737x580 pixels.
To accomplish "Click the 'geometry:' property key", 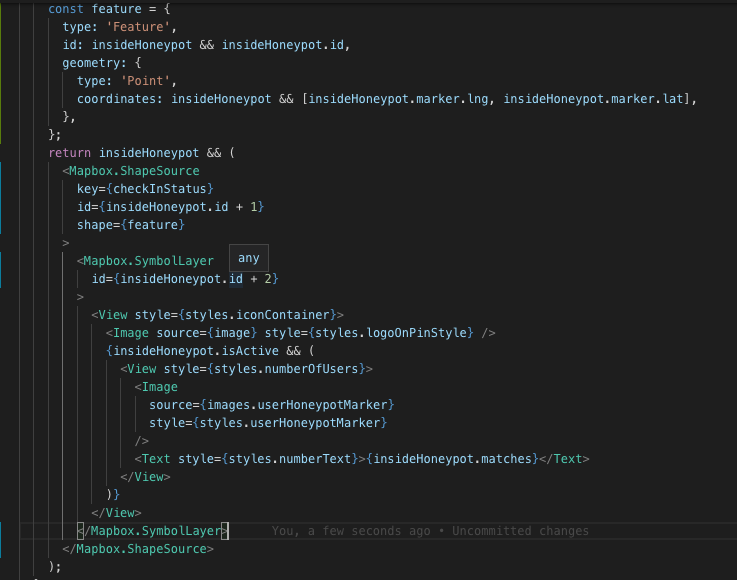I will [x=94, y=63].
